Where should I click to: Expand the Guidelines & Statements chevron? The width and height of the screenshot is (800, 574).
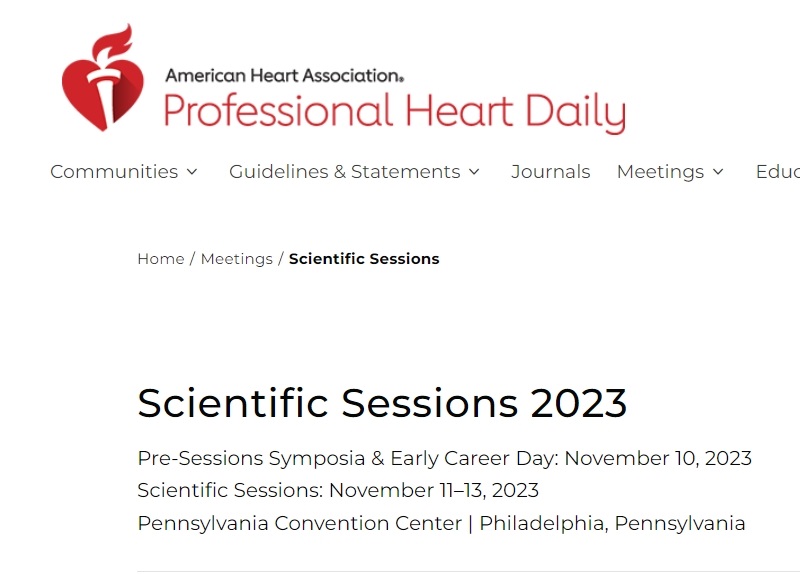(474, 172)
